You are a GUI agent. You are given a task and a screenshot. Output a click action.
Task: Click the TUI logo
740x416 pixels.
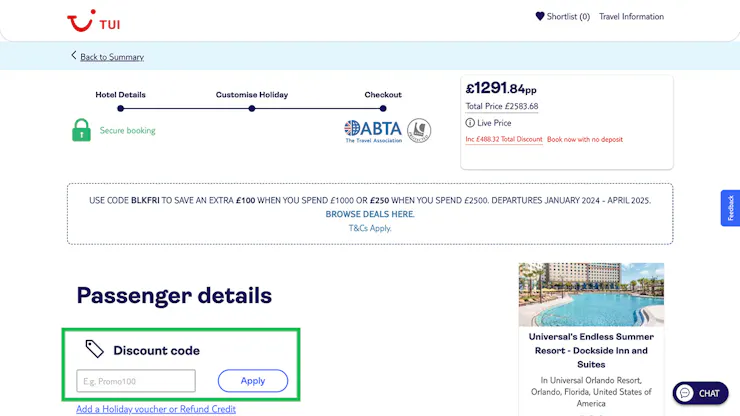click(93, 21)
